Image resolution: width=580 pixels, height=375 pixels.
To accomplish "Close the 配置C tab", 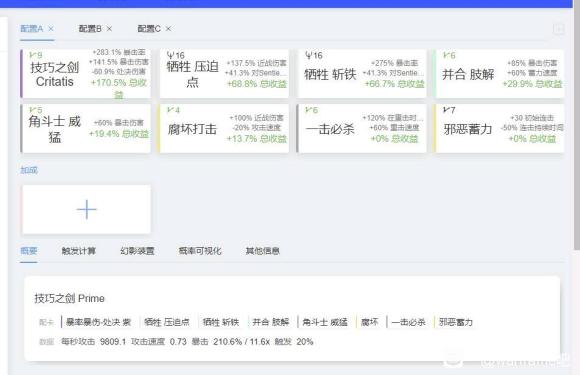I will coord(168,28).
